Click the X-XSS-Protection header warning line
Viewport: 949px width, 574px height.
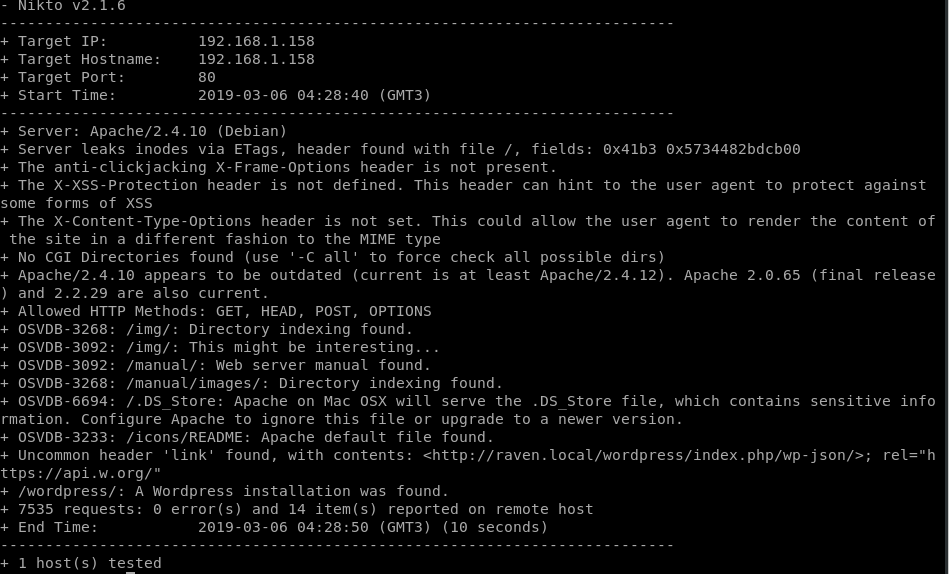coord(464,194)
